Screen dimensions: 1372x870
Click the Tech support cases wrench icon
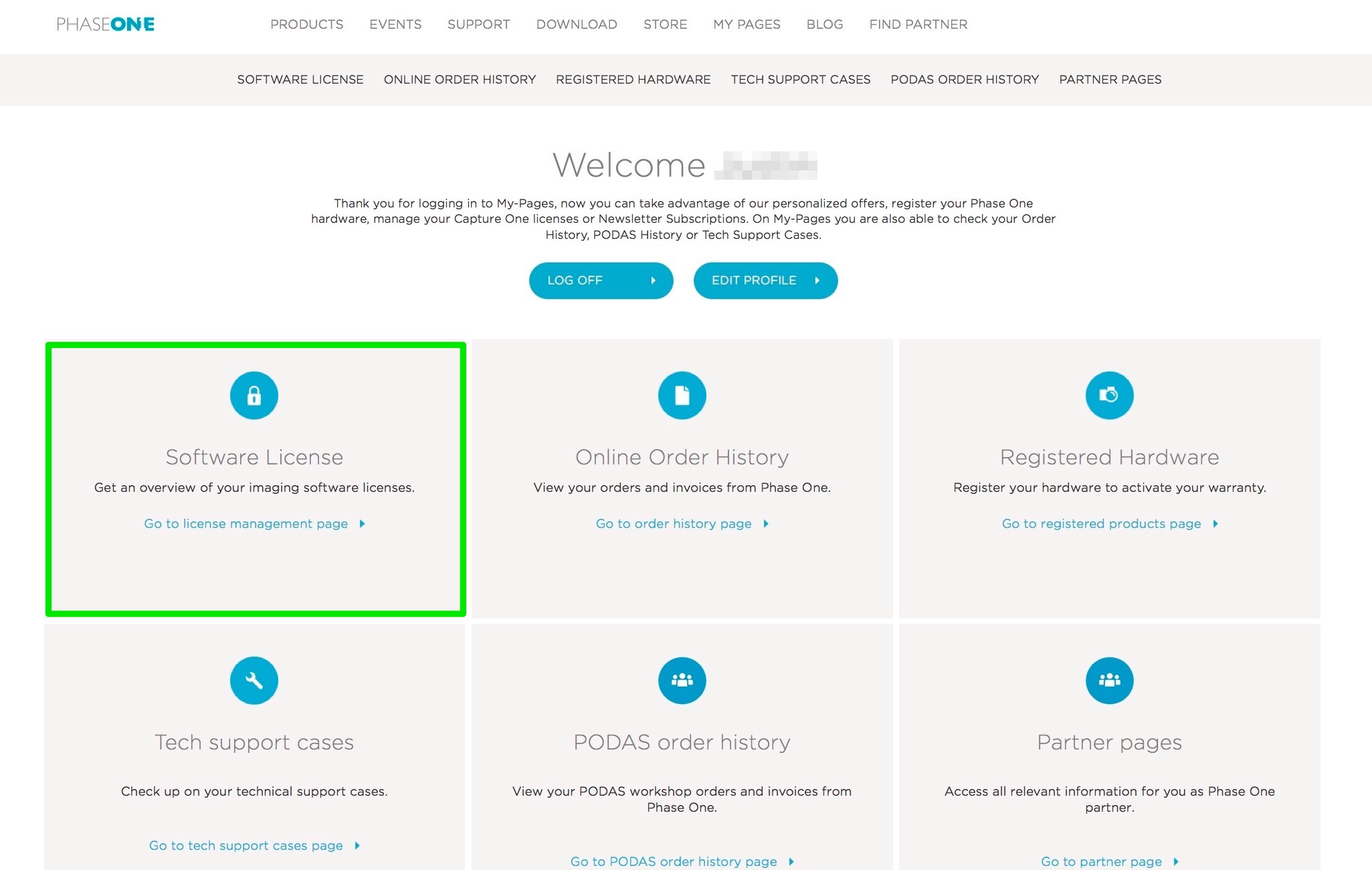click(254, 681)
